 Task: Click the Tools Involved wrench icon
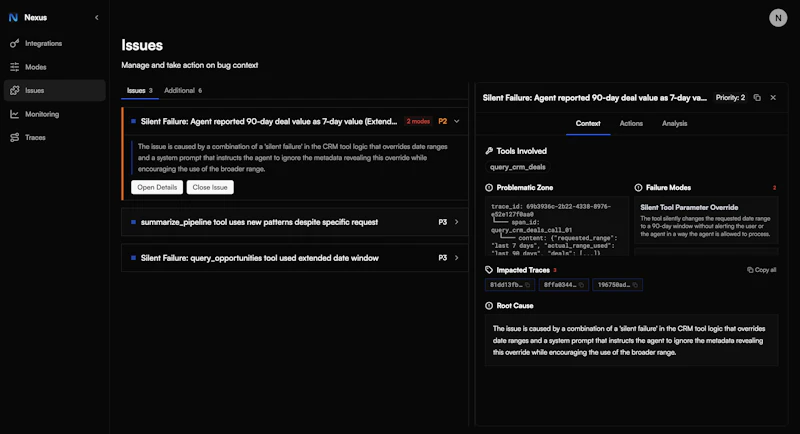tap(489, 151)
